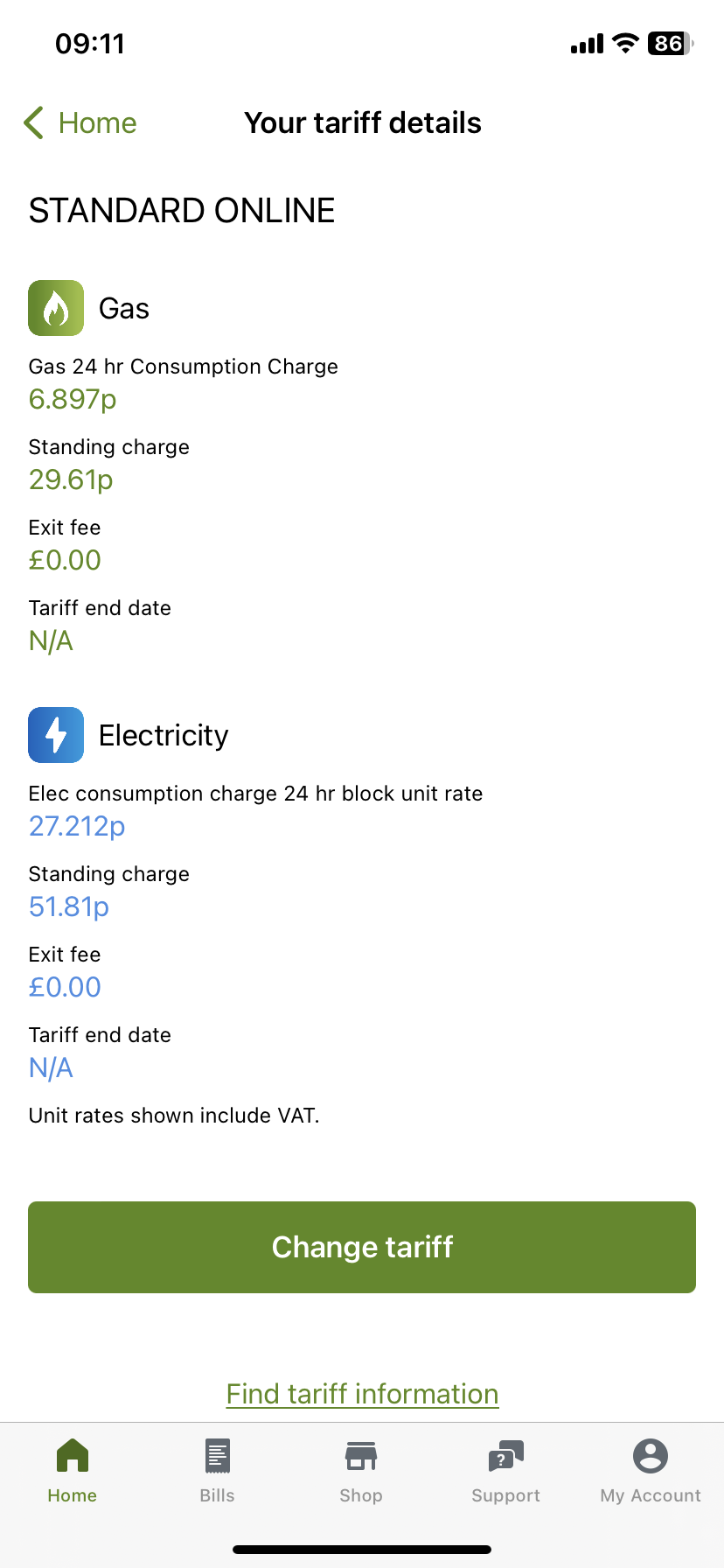This screenshot has width=724, height=1568.
Task: Open the Bills tab
Action: point(217,1470)
